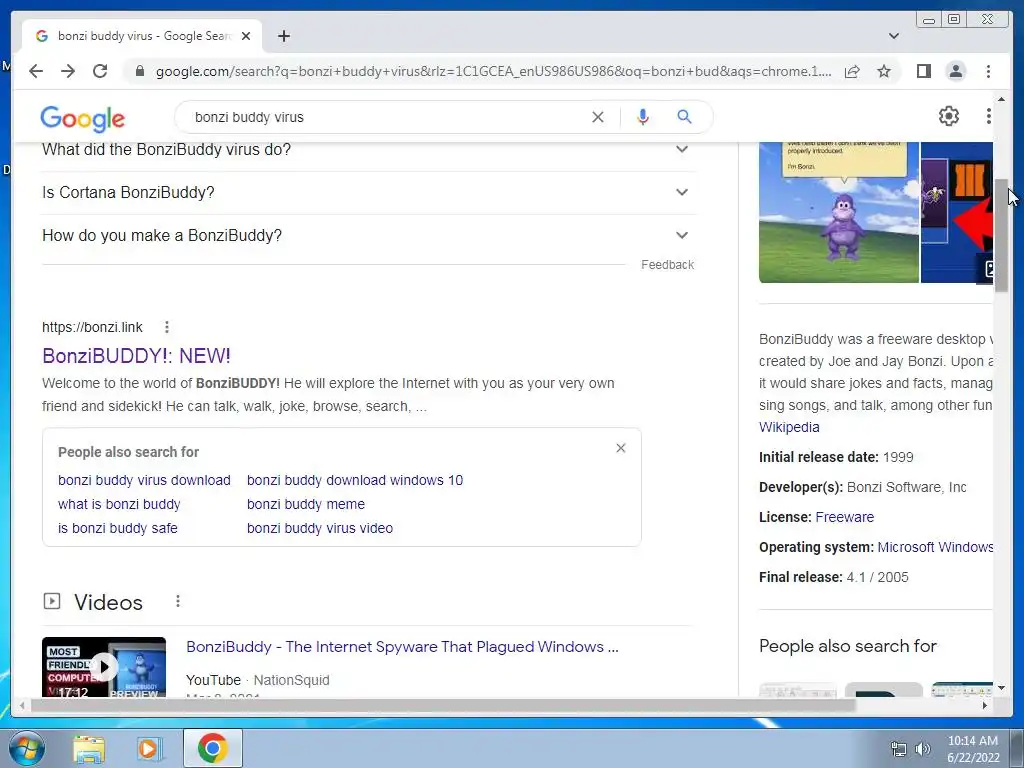Click the Feedback link
This screenshot has width=1024, height=768.
coord(667,264)
